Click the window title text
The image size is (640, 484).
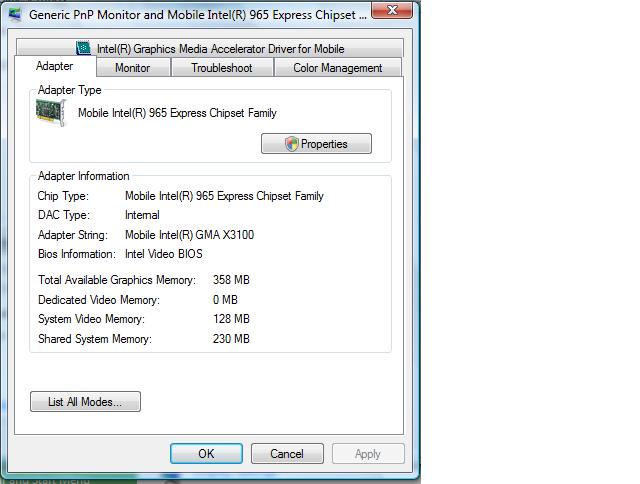tap(198, 15)
